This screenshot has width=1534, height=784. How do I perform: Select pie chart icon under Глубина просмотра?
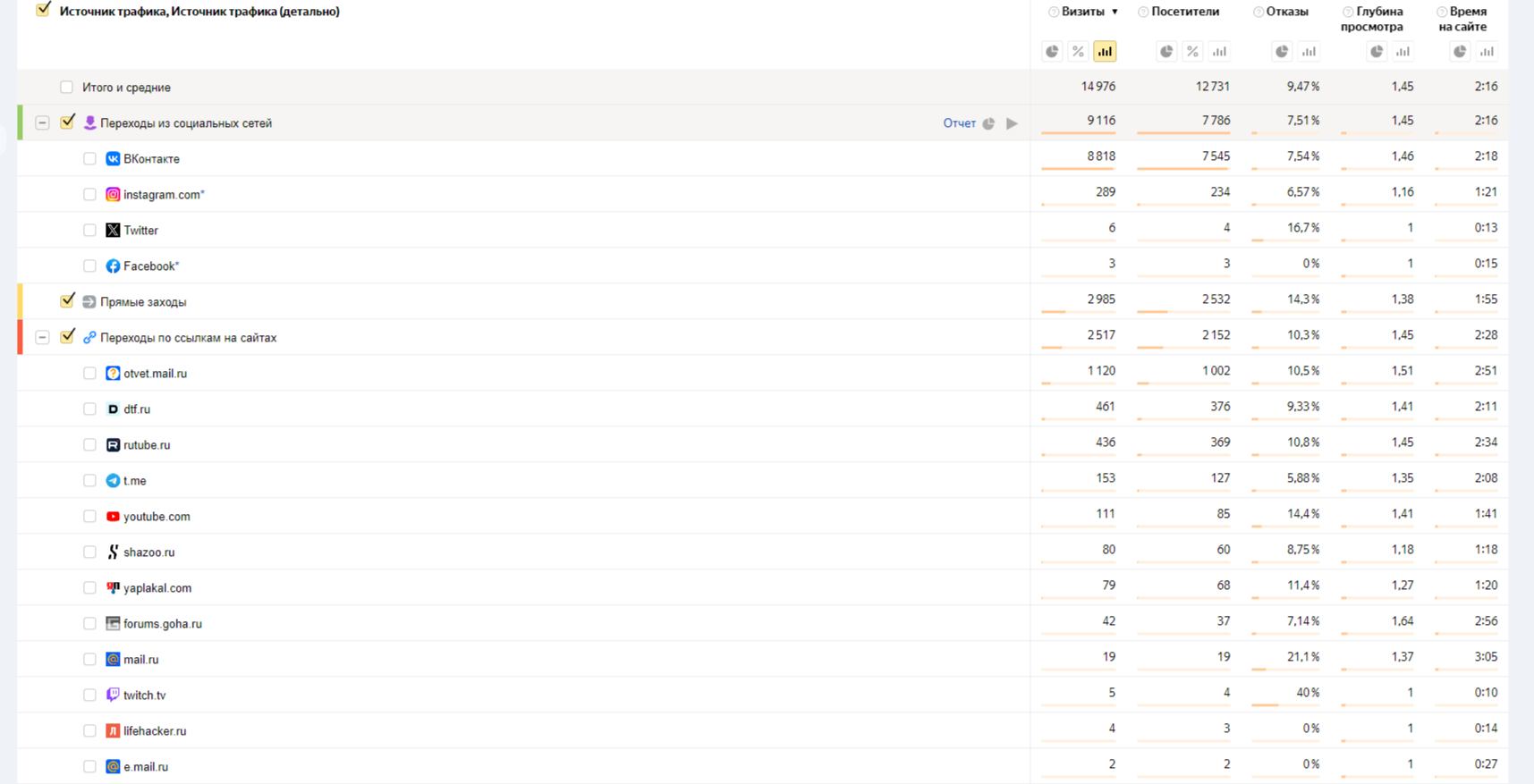pos(1377,52)
